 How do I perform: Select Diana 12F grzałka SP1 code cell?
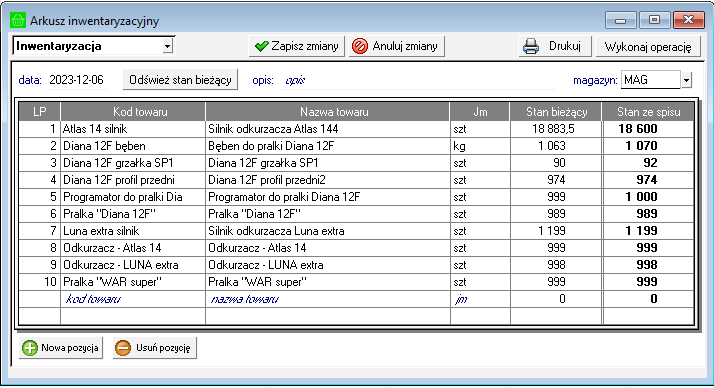(133, 163)
